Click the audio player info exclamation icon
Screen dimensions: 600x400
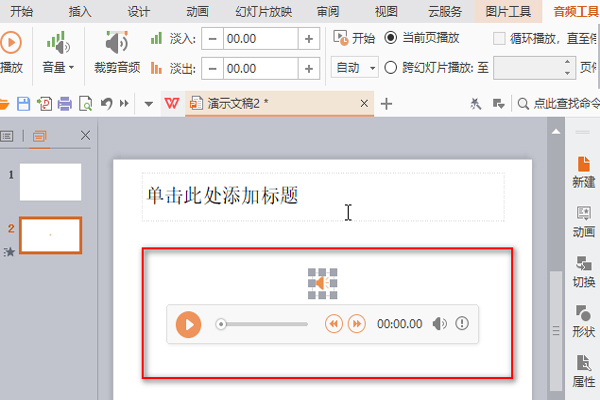pos(462,323)
